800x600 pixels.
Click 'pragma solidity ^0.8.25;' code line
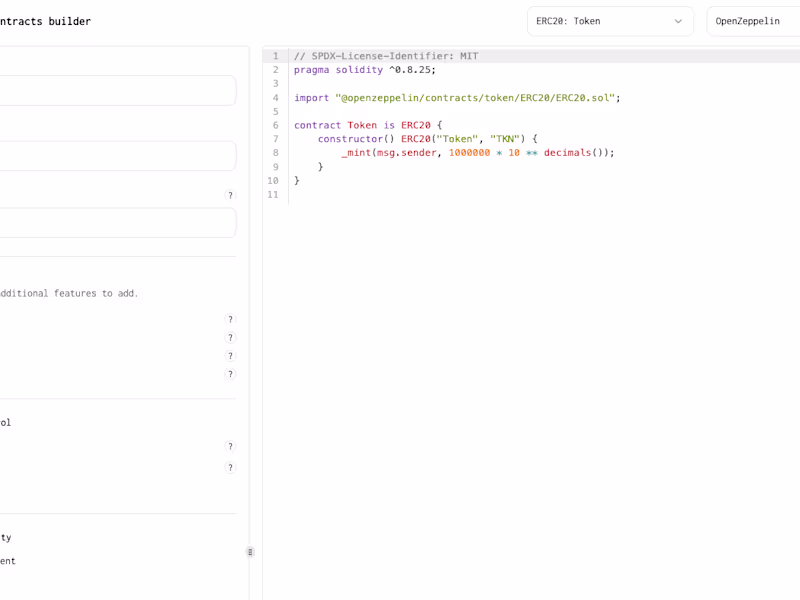[x=365, y=70]
